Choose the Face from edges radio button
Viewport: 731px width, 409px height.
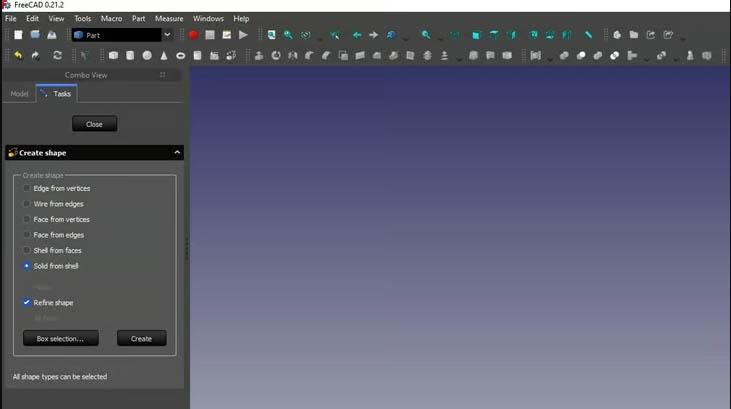point(27,235)
